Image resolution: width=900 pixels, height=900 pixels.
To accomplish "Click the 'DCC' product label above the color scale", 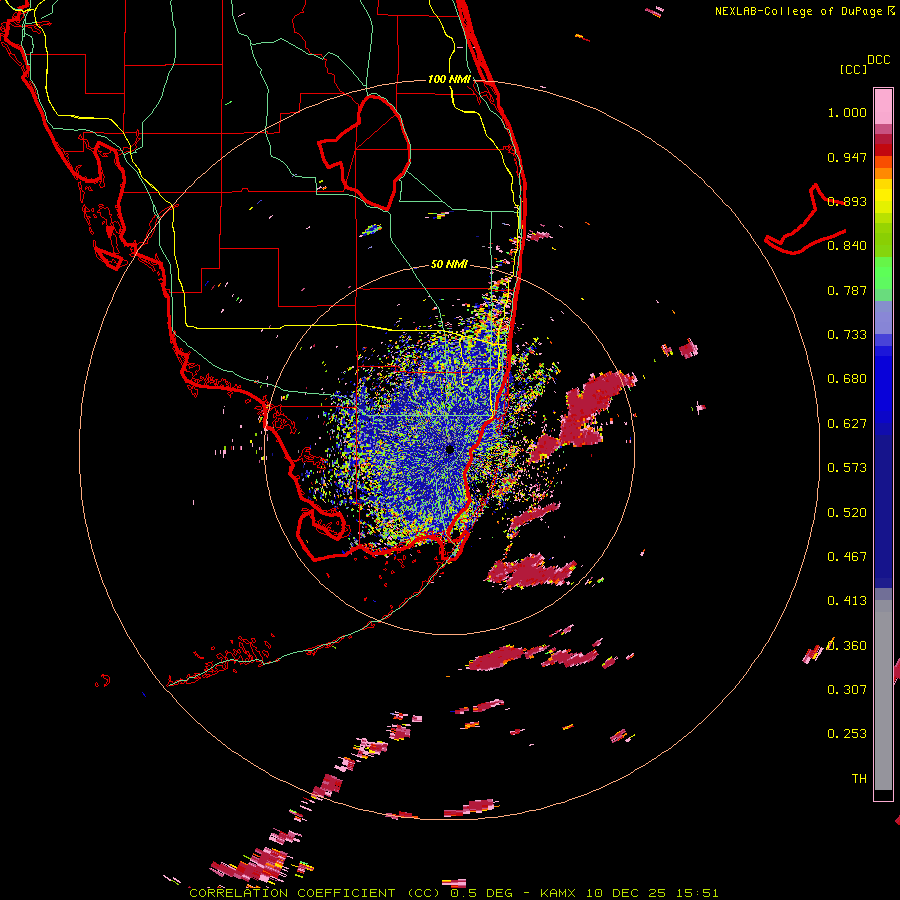I will point(878,60).
